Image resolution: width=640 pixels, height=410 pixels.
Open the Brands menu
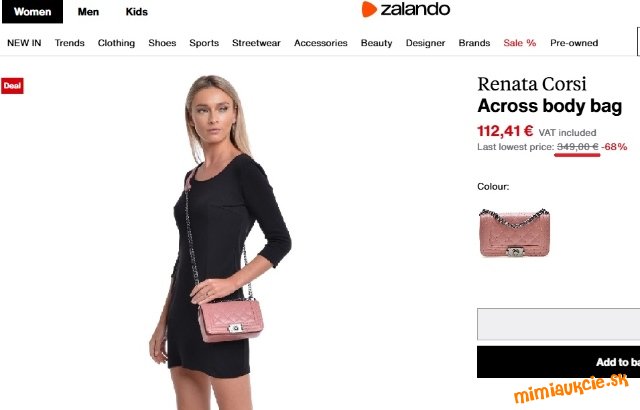[x=474, y=43]
